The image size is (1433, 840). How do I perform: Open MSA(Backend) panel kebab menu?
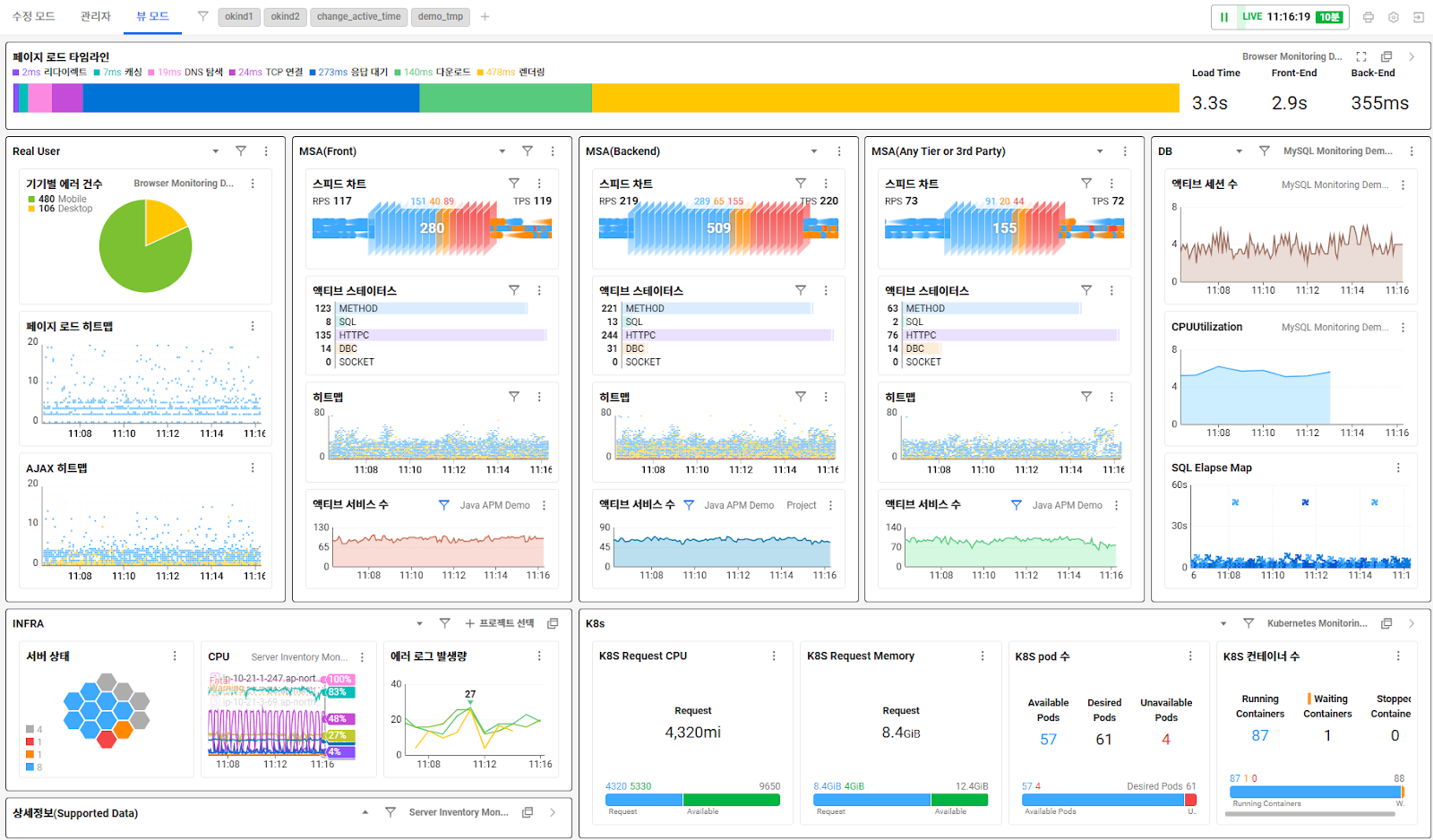[839, 151]
